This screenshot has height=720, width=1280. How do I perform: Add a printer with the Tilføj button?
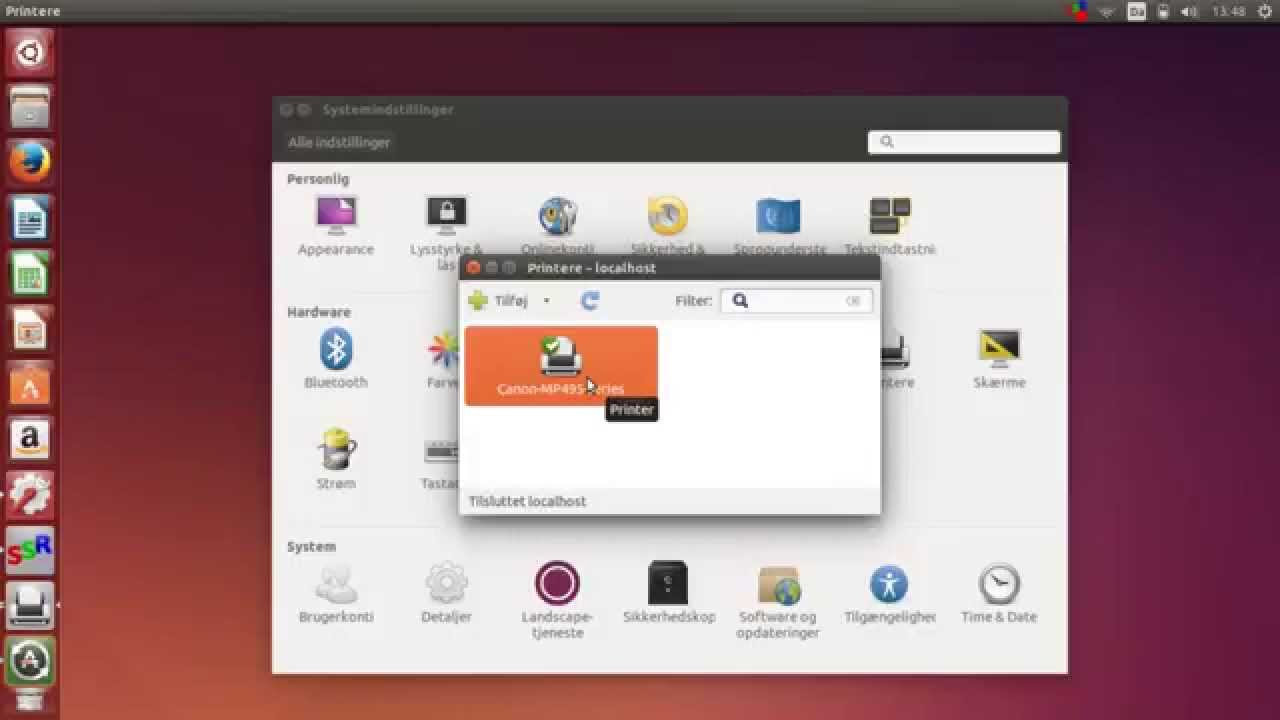coord(497,300)
